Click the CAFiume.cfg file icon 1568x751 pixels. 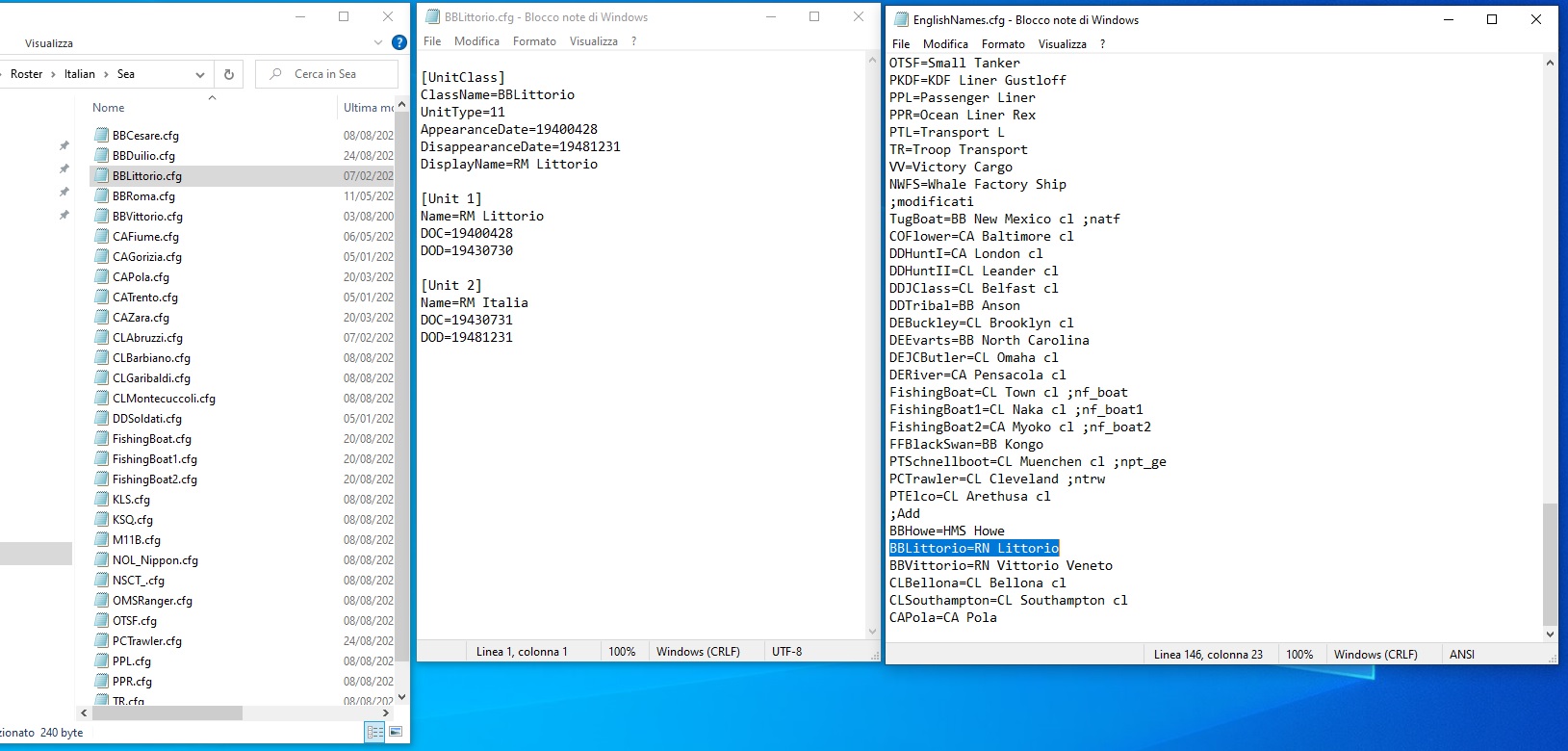[x=101, y=237]
